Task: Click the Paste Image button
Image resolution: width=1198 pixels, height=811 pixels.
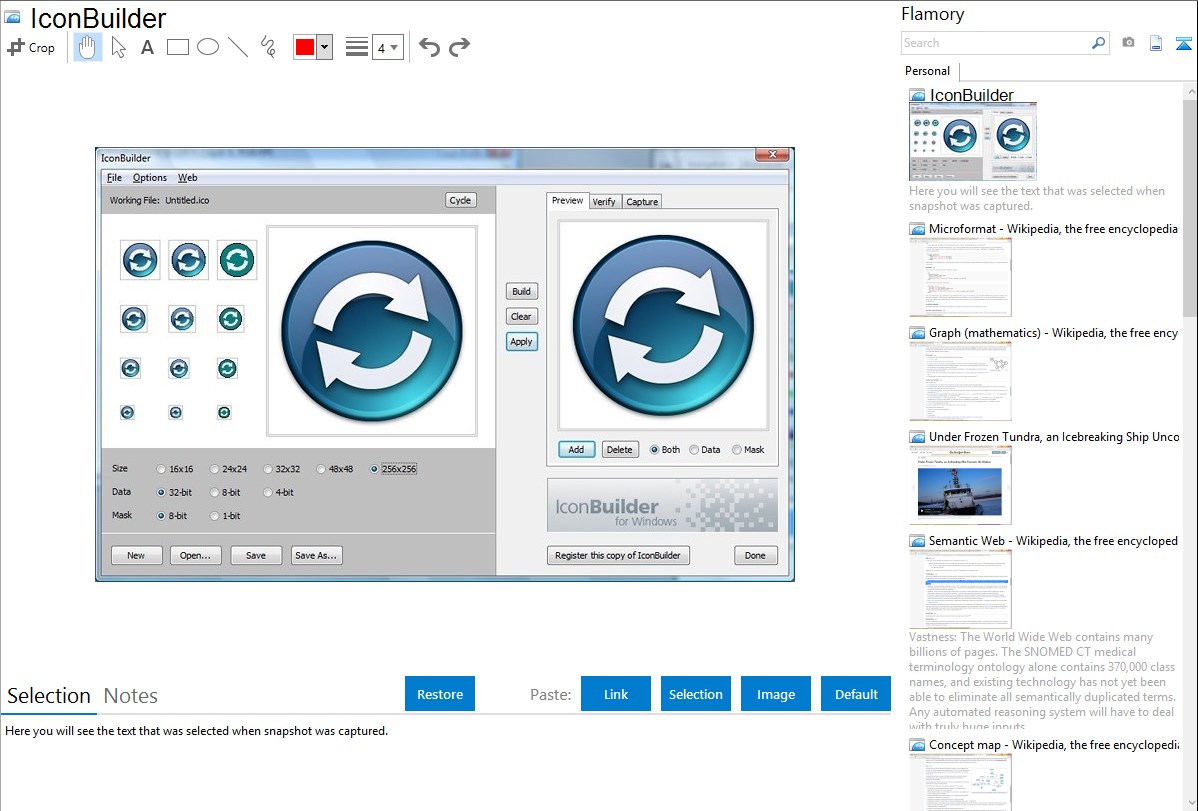Action: [x=775, y=693]
